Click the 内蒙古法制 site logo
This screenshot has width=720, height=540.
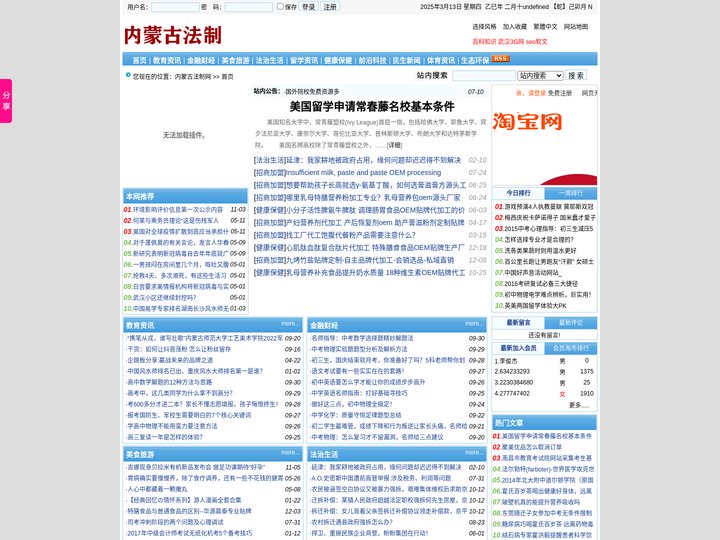[x=173, y=35]
